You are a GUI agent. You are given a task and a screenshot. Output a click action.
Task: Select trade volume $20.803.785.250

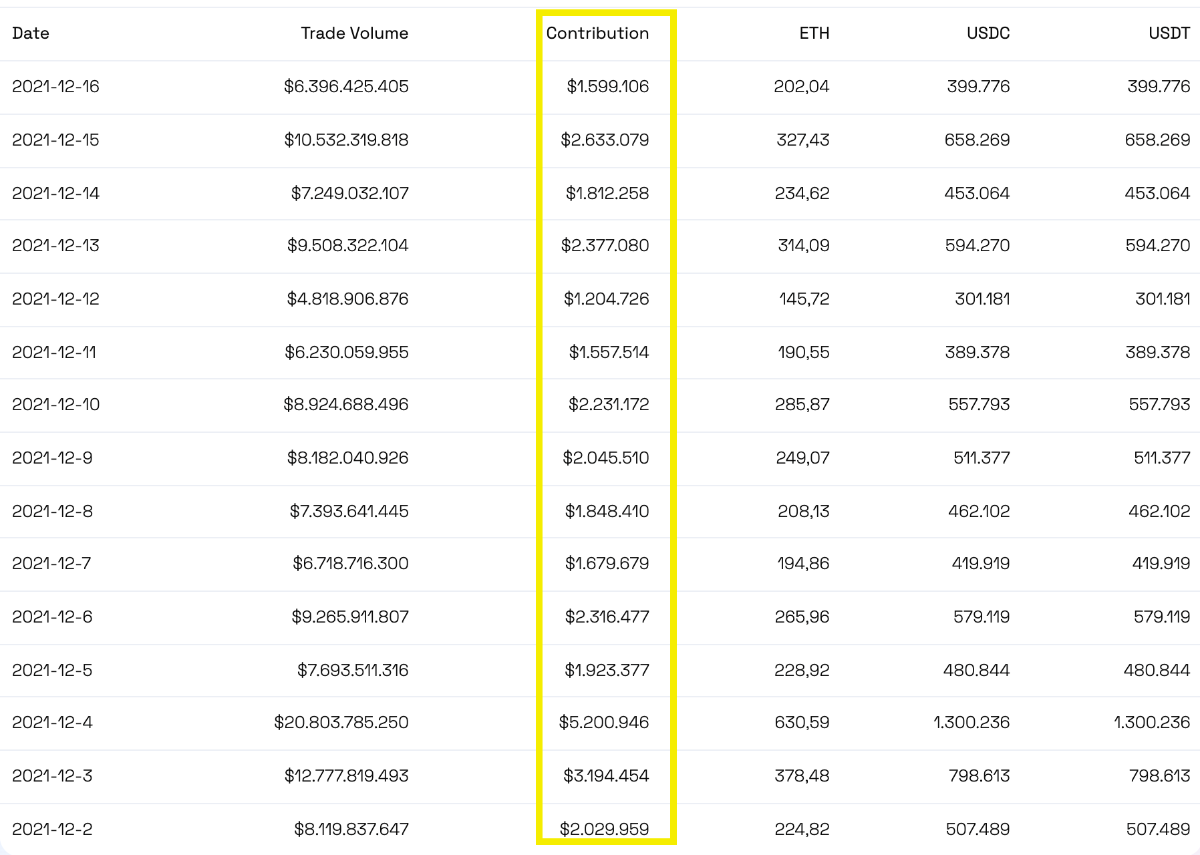point(341,722)
